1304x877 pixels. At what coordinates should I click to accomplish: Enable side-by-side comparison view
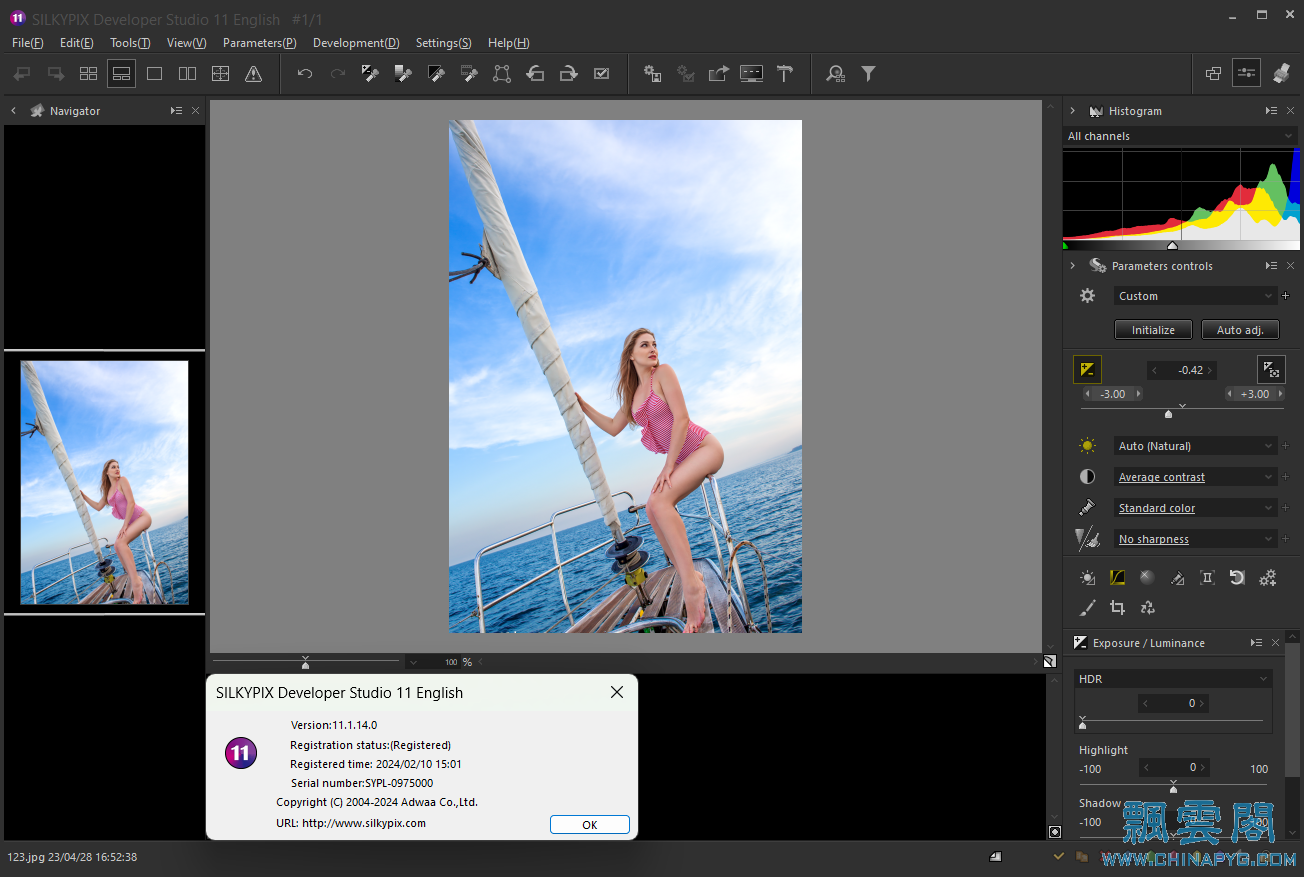coord(187,73)
